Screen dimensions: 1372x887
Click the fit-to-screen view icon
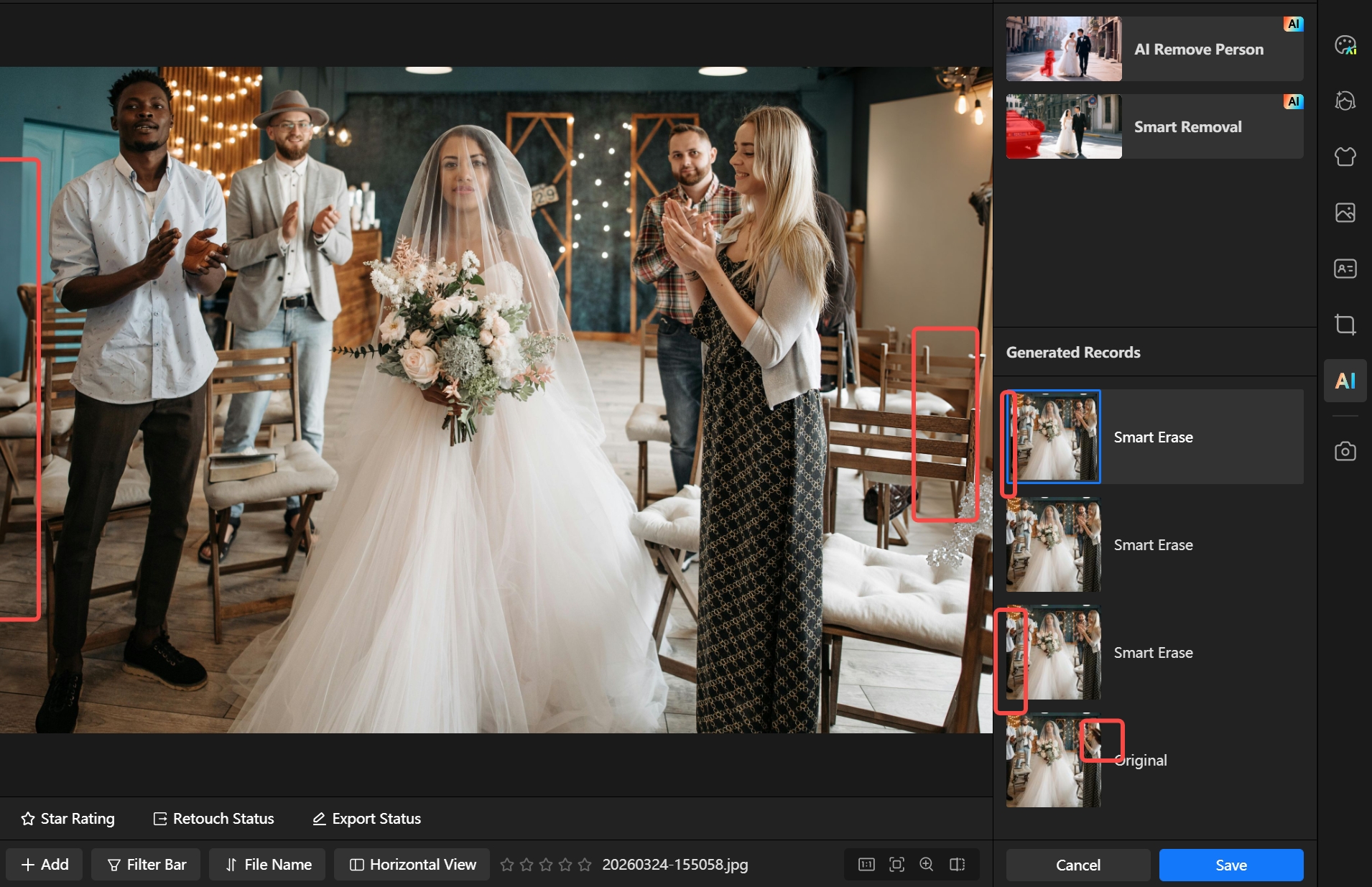click(x=896, y=864)
